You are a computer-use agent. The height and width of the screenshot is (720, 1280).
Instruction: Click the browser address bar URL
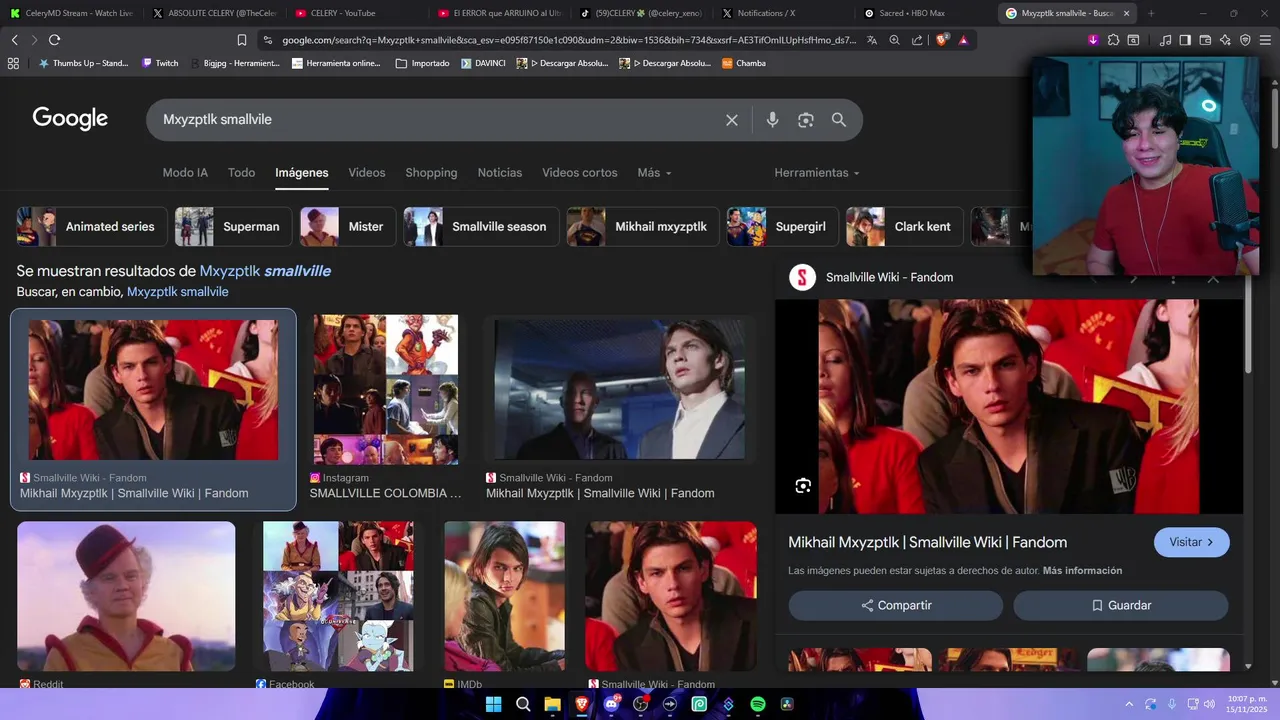(x=569, y=40)
